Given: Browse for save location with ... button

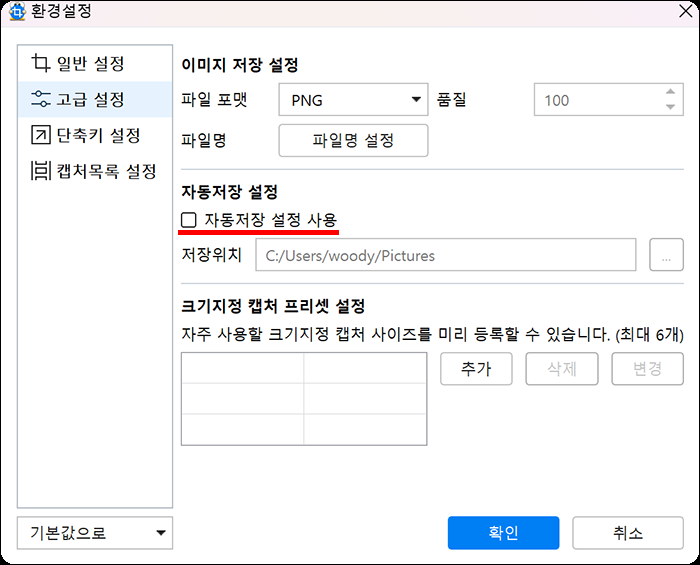Looking at the screenshot, I should point(666,255).
